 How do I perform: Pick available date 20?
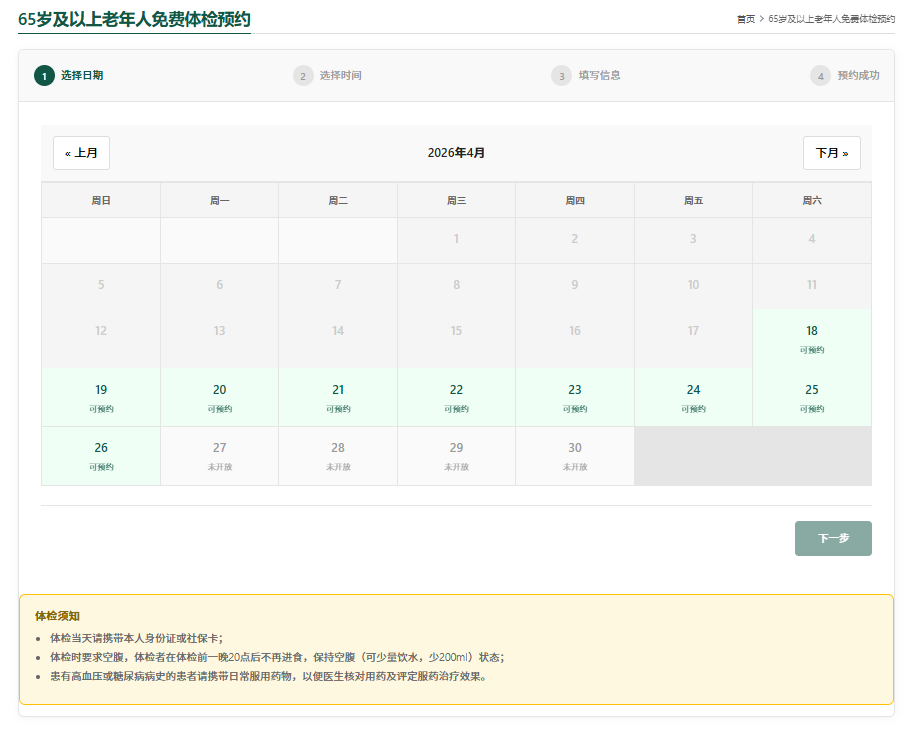(x=220, y=397)
